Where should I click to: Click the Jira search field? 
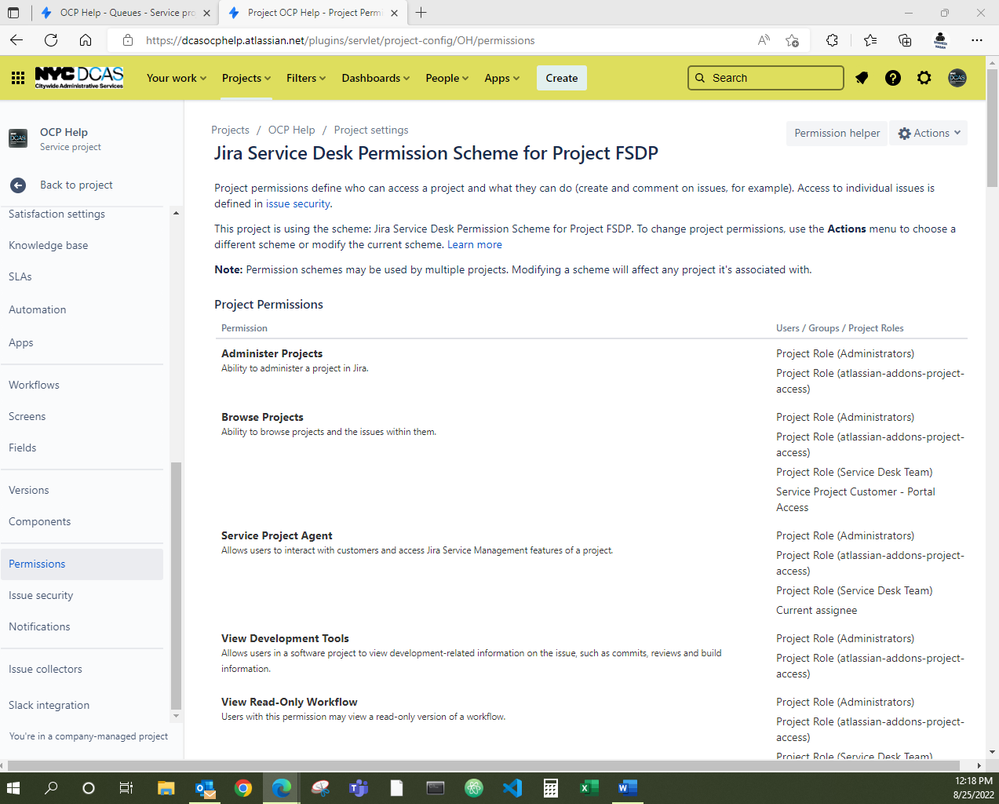tap(765, 78)
